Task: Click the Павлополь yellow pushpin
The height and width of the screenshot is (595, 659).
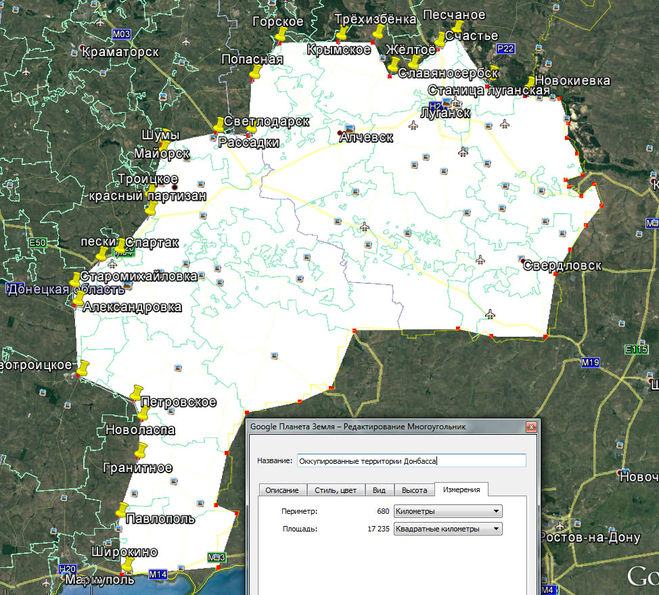Action: (x=123, y=508)
